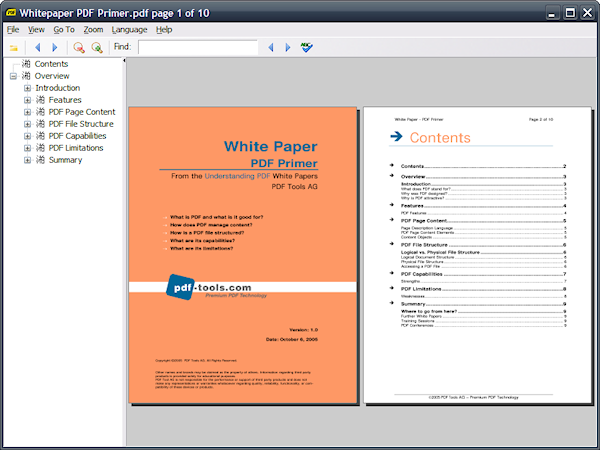Expand the PDF Limitations node
The width and height of the screenshot is (600, 450).
pos(27,148)
